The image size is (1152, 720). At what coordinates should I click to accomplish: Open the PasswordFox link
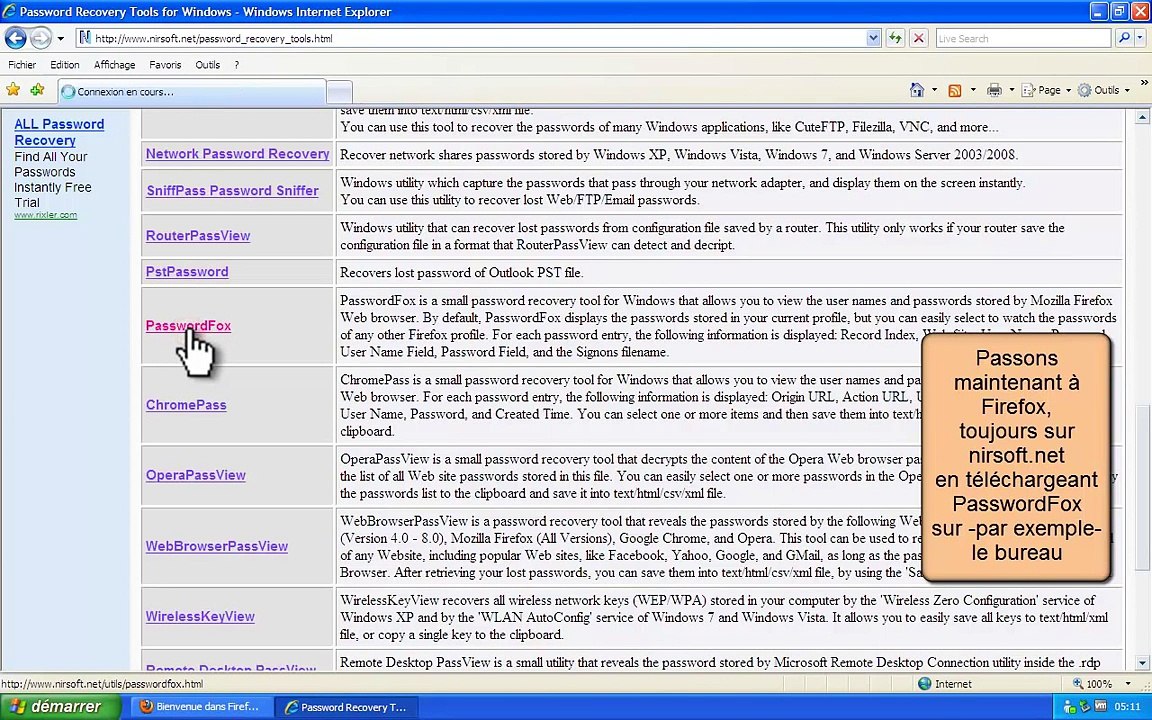pos(188,325)
